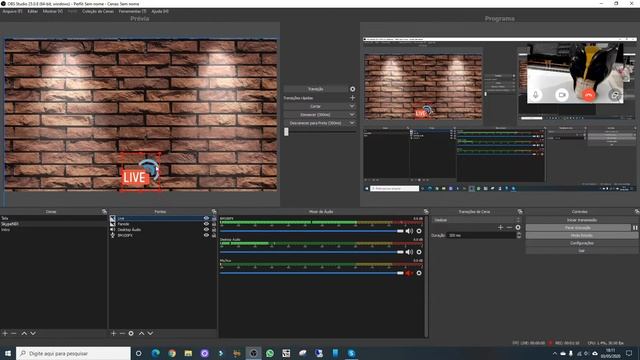This screenshot has width=640, height=360.
Task: Open the Windows Start menu
Action: click(x=8, y=353)
